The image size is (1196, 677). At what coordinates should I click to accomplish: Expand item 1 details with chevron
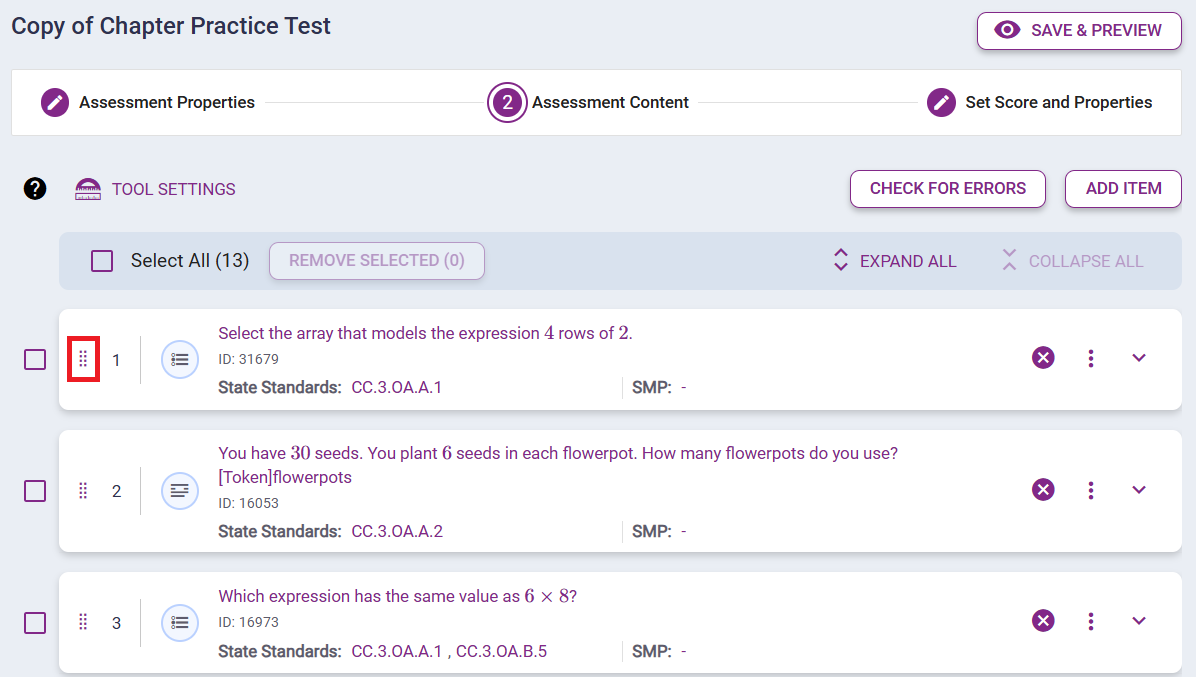coord(1138,358)
